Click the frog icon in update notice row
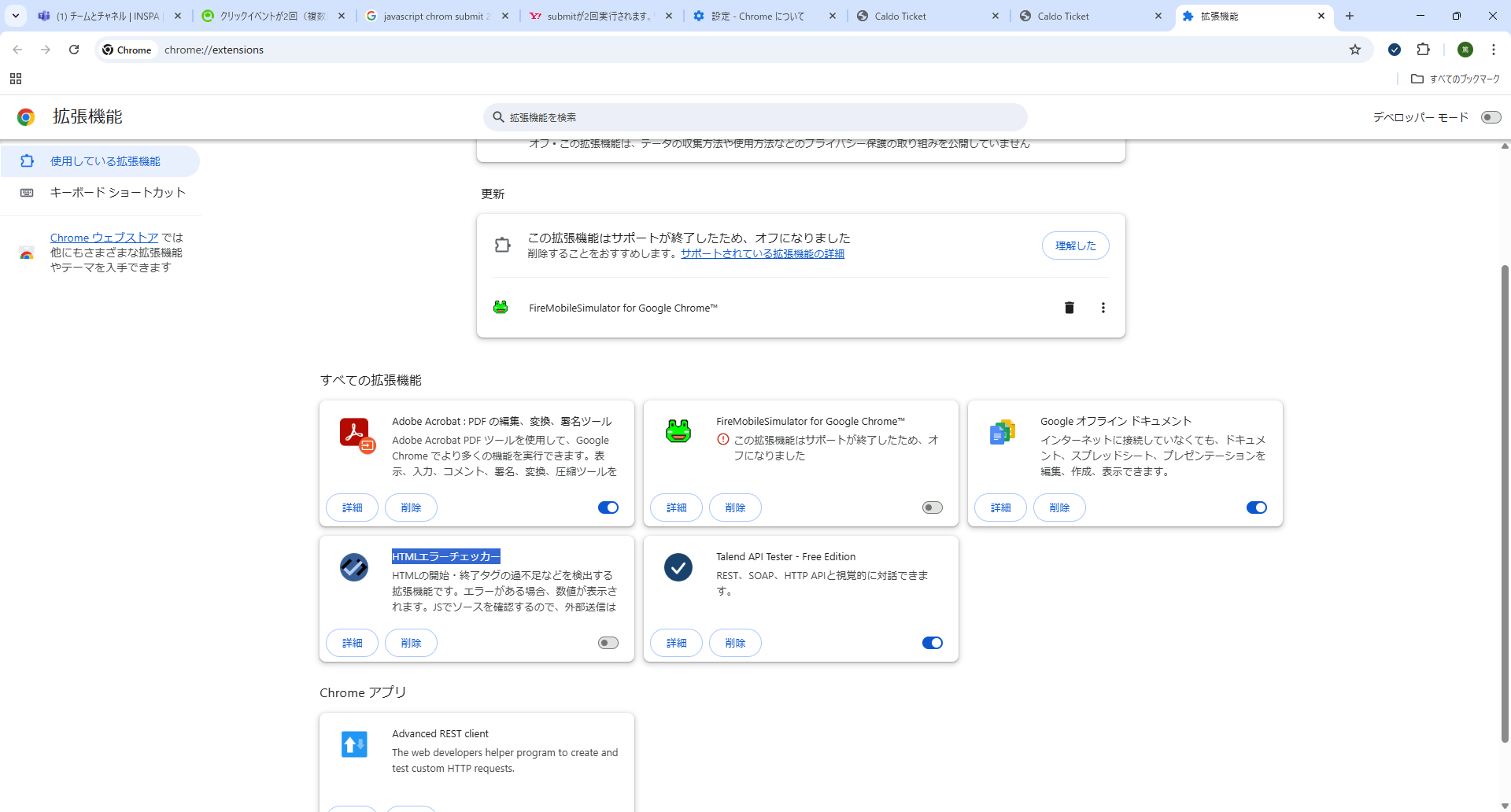1511x812 pixels. 501,307
